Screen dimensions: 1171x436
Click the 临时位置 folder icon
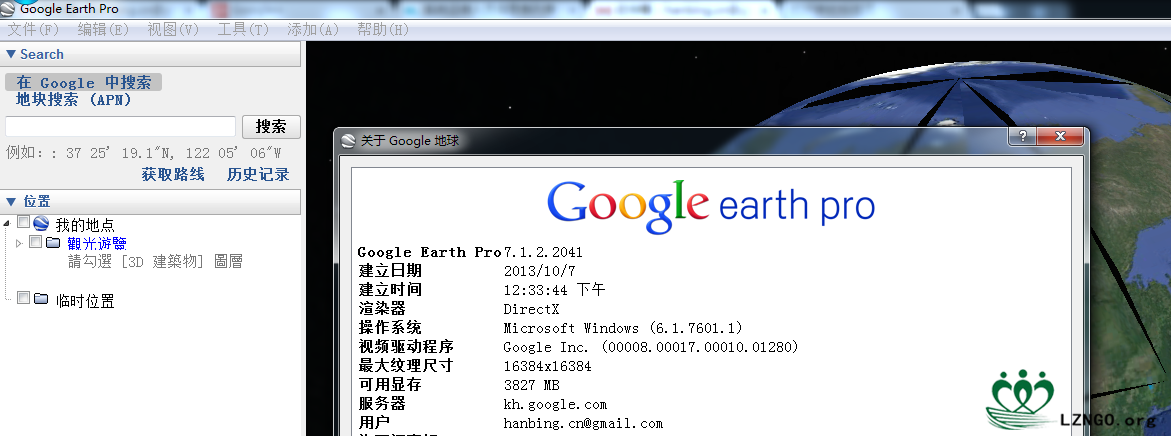(41, 299)
